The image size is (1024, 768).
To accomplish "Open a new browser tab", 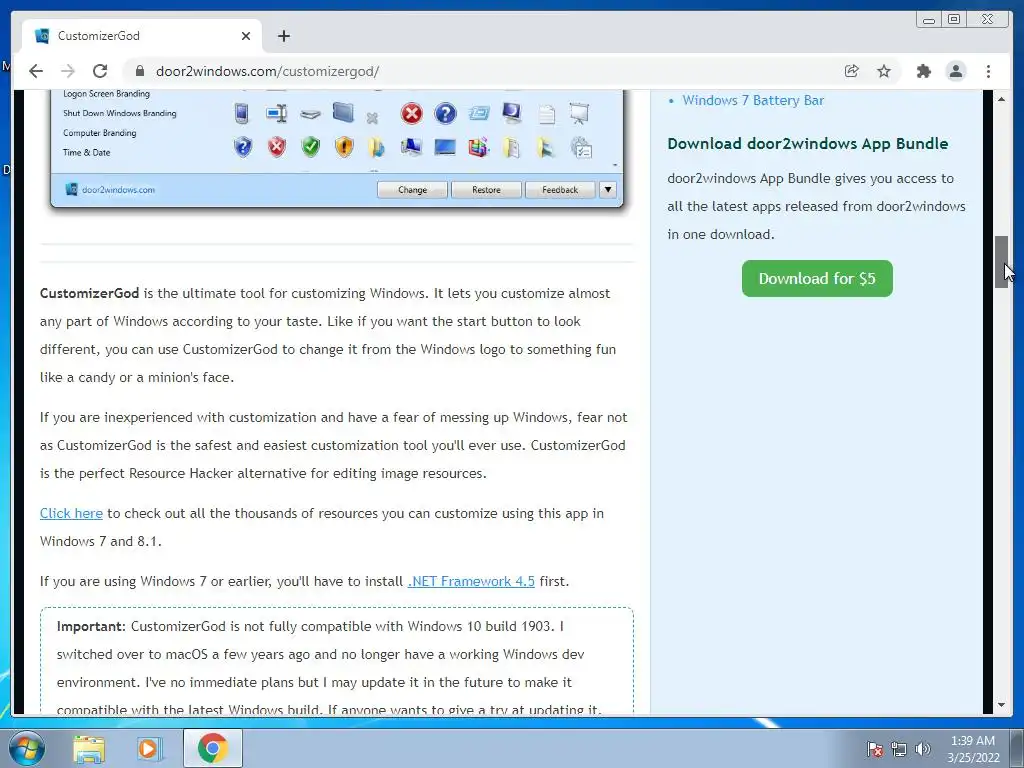I will 283,36.
